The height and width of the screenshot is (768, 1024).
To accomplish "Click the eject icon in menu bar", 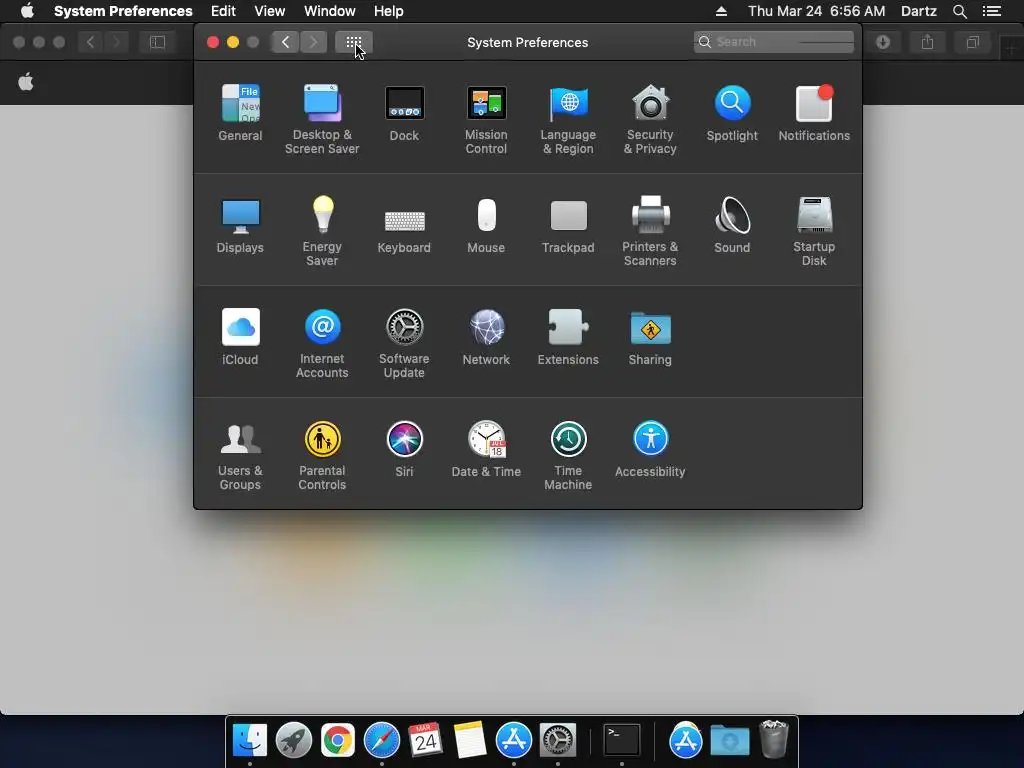I will (x=721, y=11).
